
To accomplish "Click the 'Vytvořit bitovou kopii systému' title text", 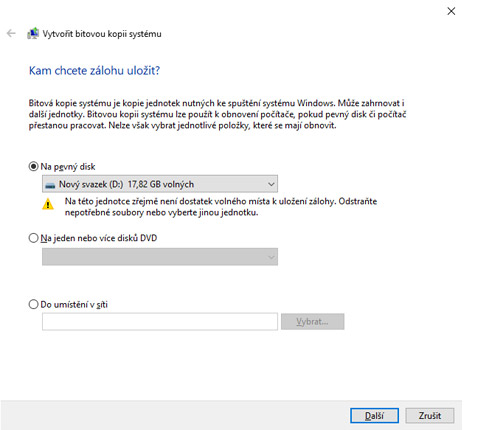I will coord(102,34).
